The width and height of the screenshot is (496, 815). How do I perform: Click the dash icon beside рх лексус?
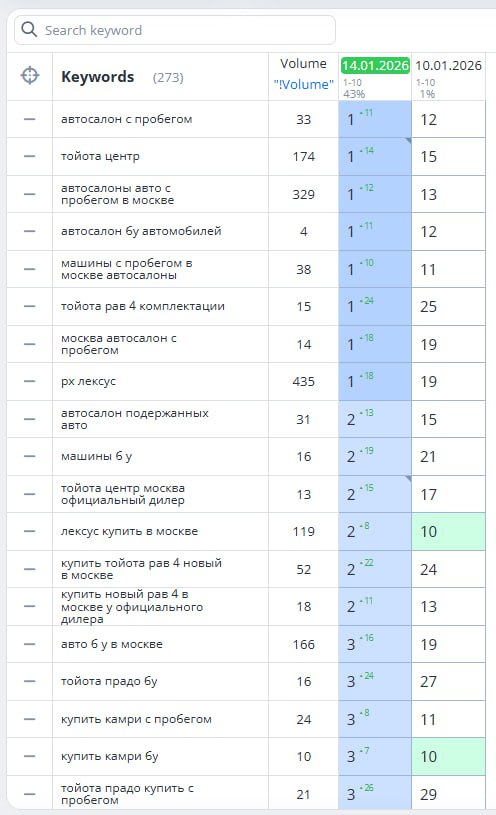(x=30, y=382)
